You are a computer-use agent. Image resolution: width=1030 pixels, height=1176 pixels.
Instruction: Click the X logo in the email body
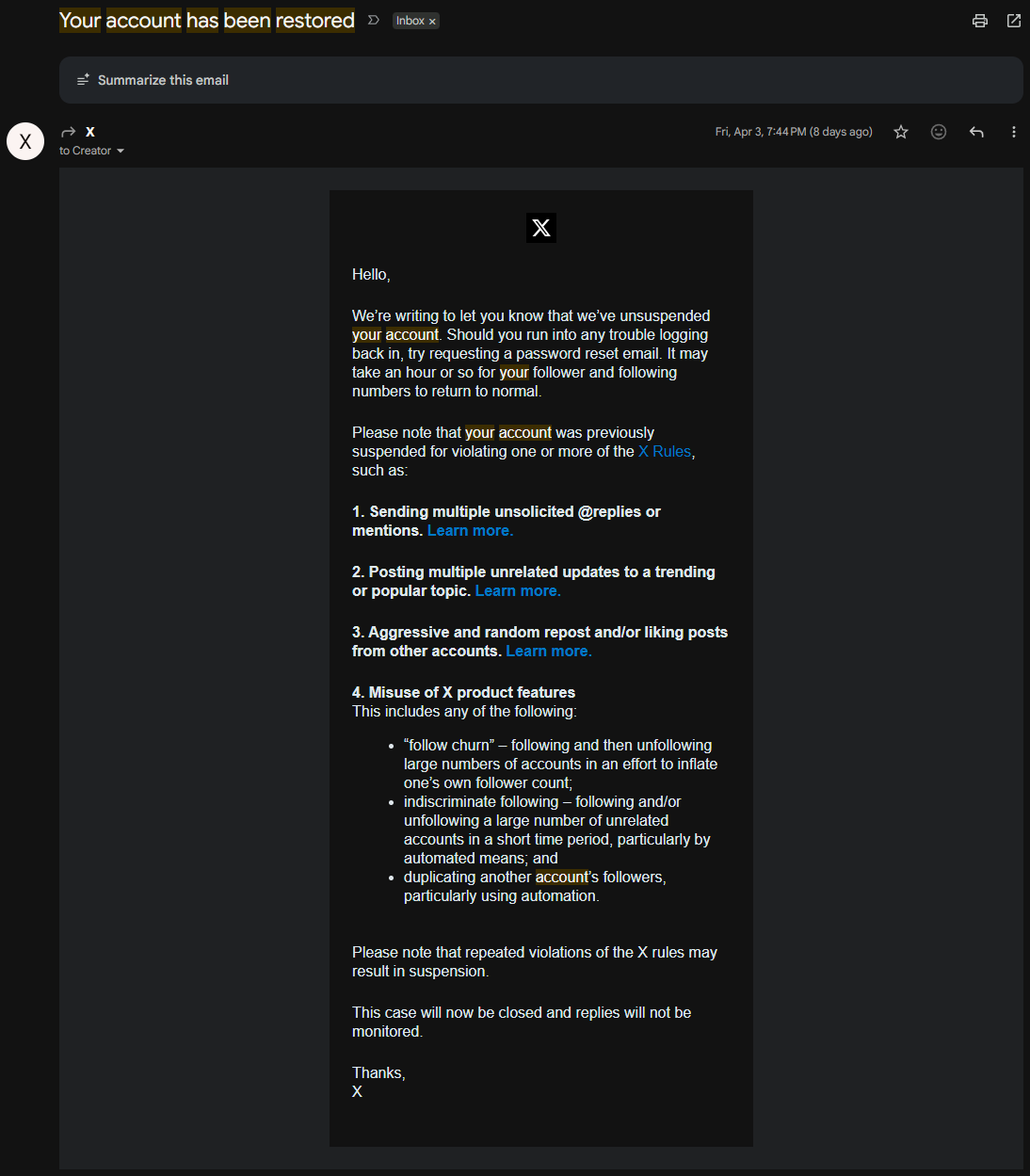(x=541, y=228)
